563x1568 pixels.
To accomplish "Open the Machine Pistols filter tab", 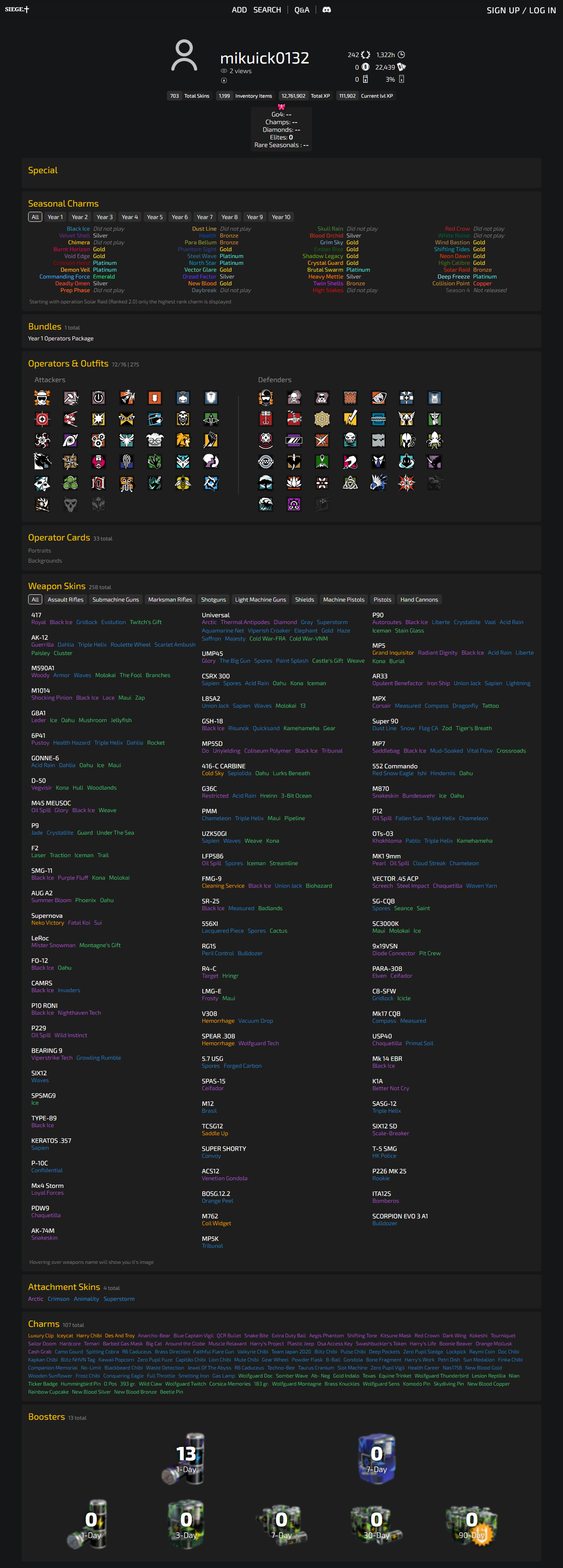I will pos(344,600).
